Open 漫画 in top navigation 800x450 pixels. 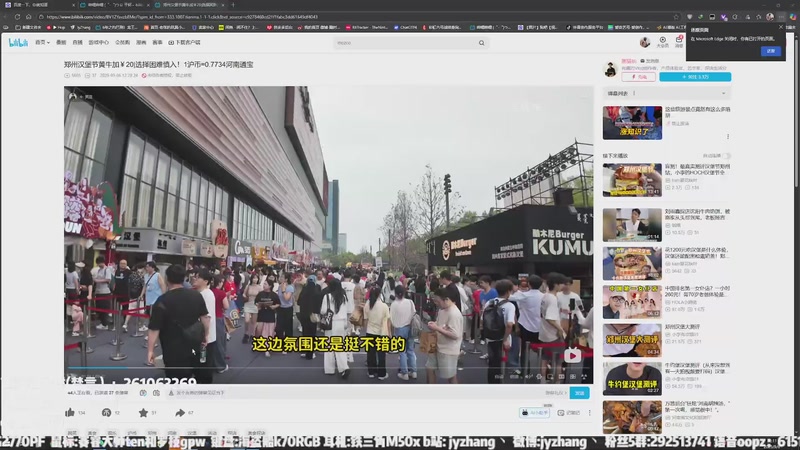click(x=141, y=43)
